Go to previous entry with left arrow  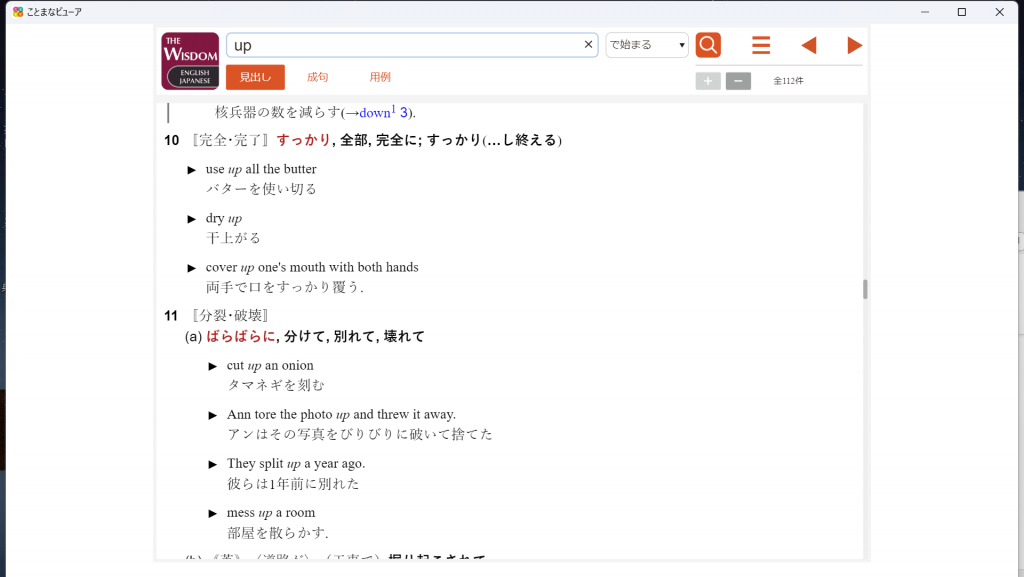coord(808,46)
